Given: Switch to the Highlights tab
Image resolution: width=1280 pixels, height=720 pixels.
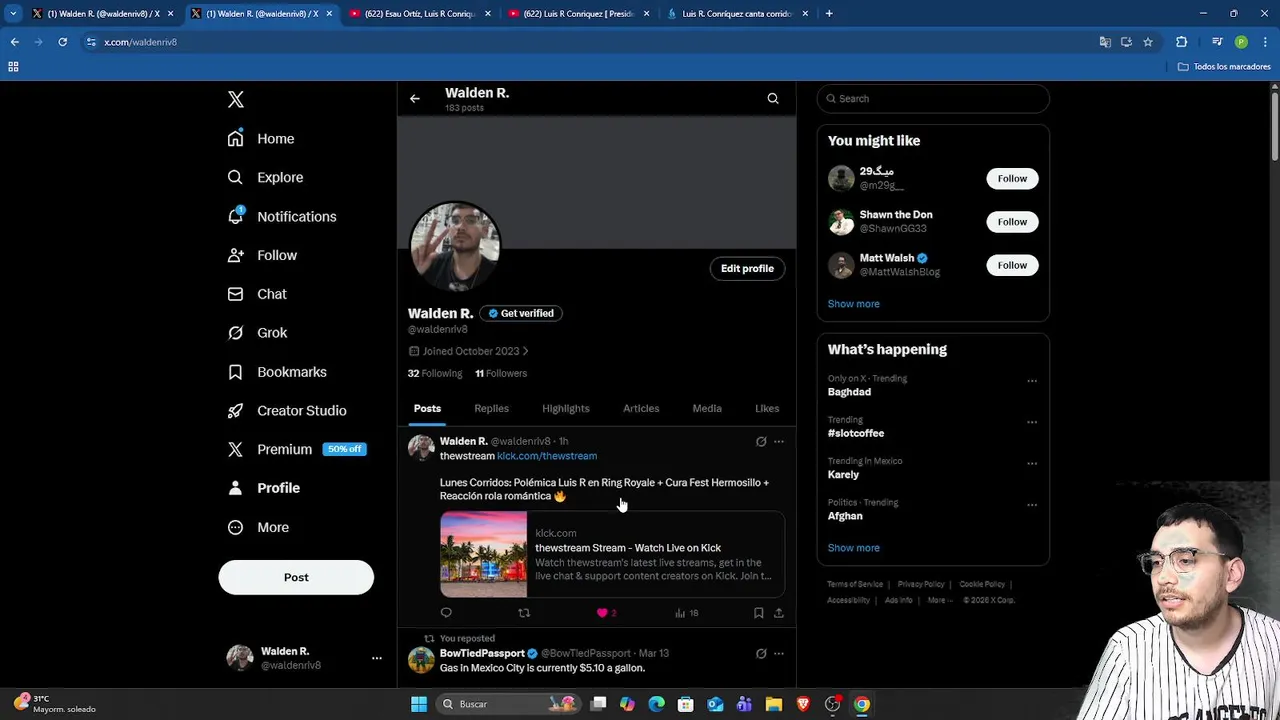Looking at the screenshot, I should point(566,408).
